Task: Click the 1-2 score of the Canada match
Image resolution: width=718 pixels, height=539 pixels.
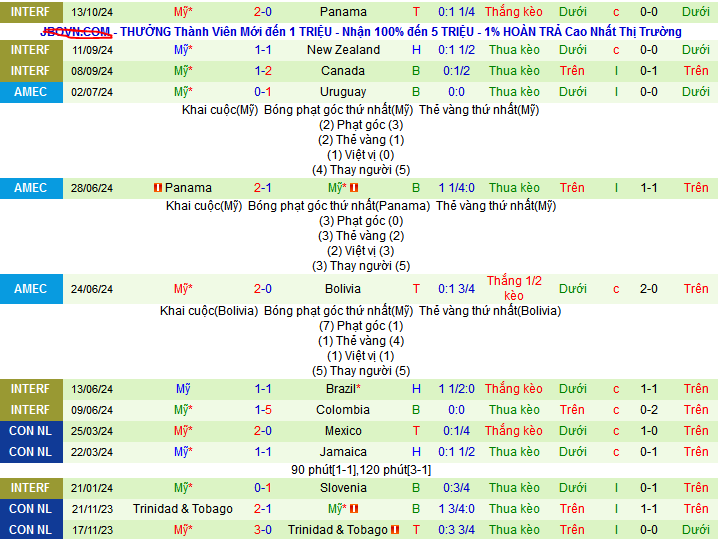Action: (x=263, y=71)
